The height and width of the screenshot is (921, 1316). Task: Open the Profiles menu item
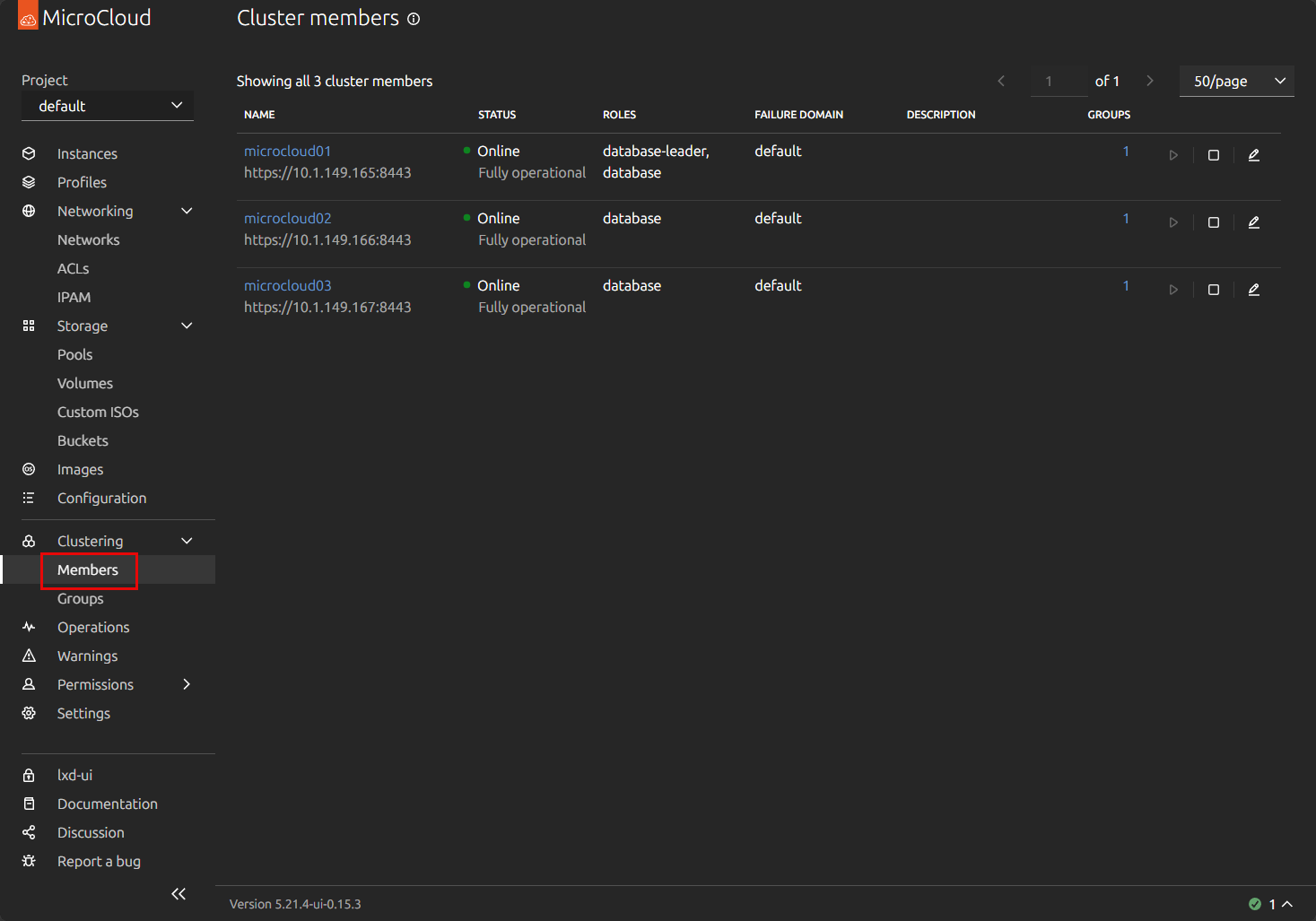click(x=82, y=182)
